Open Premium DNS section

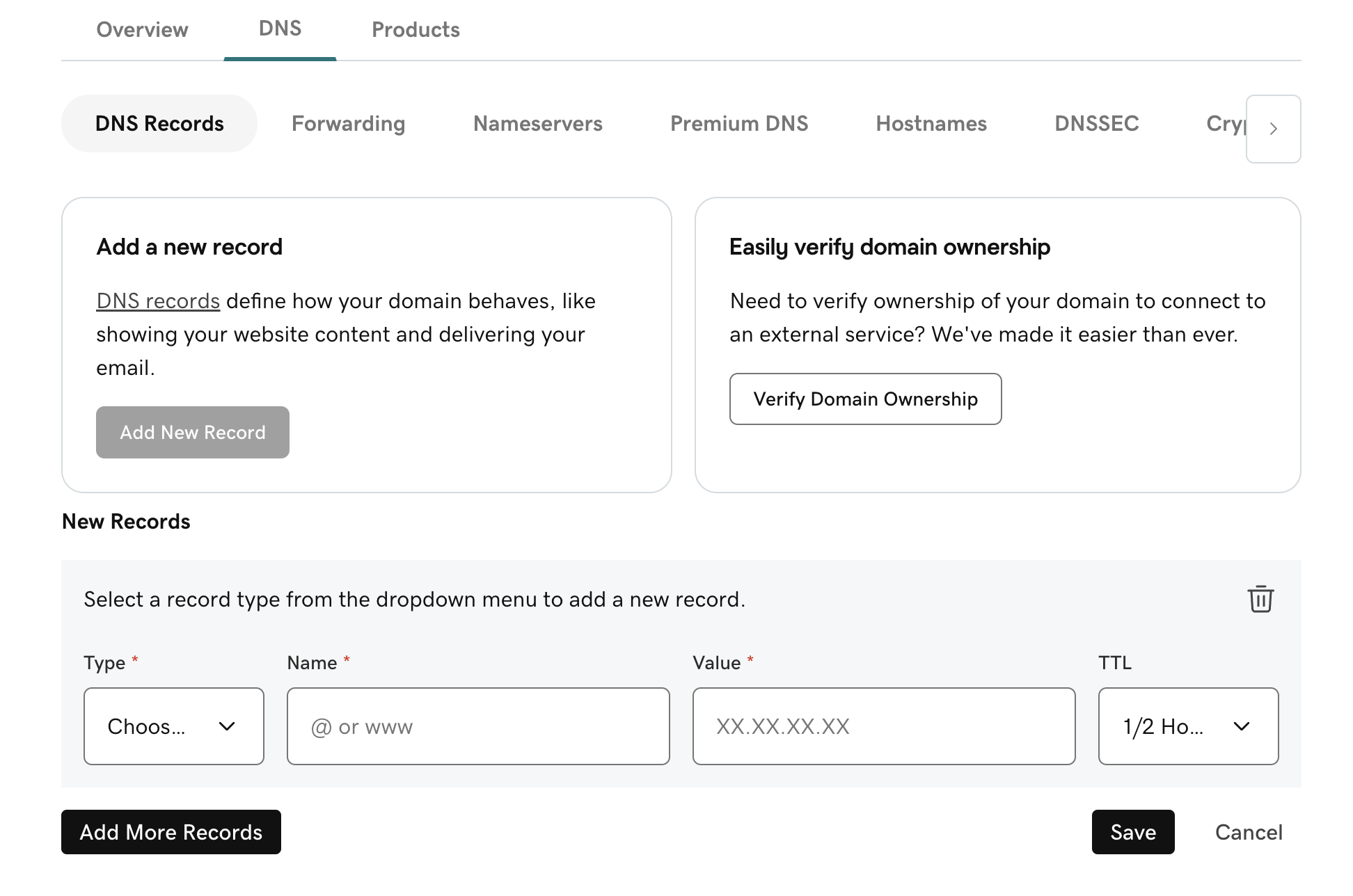pyautogui.click(x=738, y=123)
